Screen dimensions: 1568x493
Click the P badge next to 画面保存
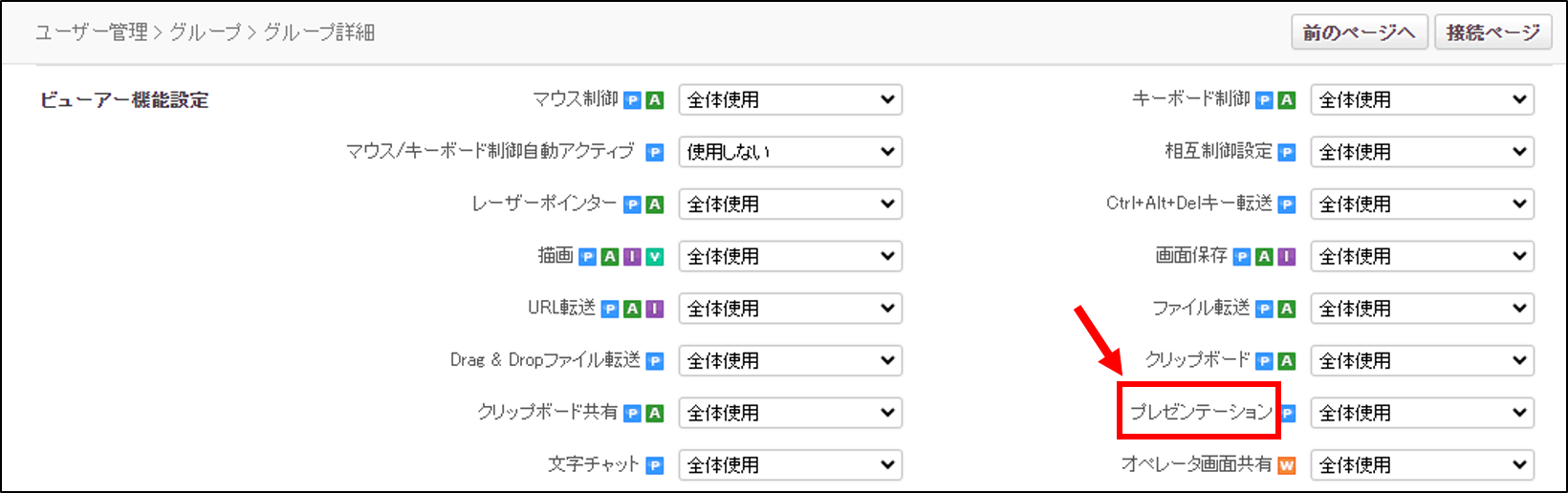pos(1242,257)
